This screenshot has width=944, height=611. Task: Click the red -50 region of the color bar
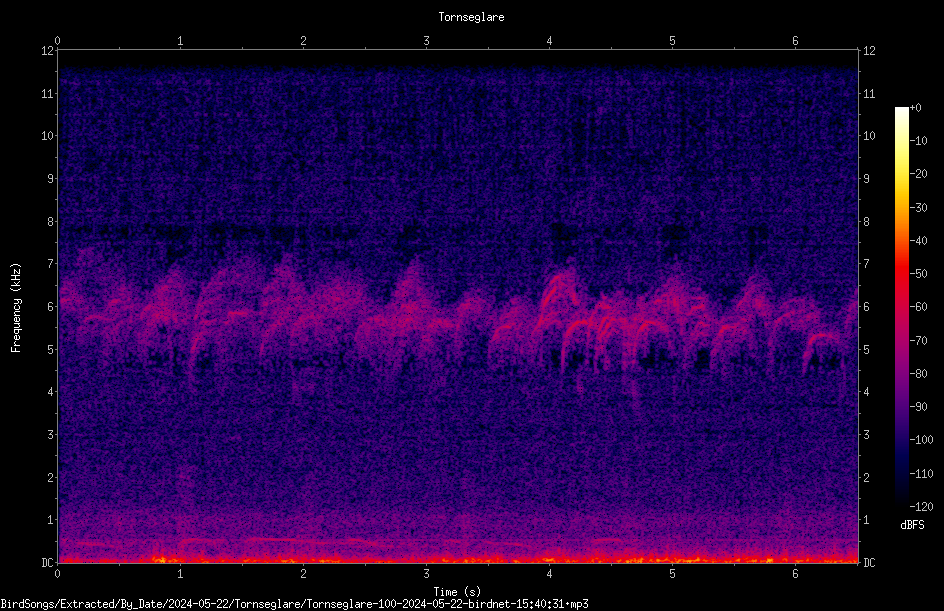(x=901, y=274)
